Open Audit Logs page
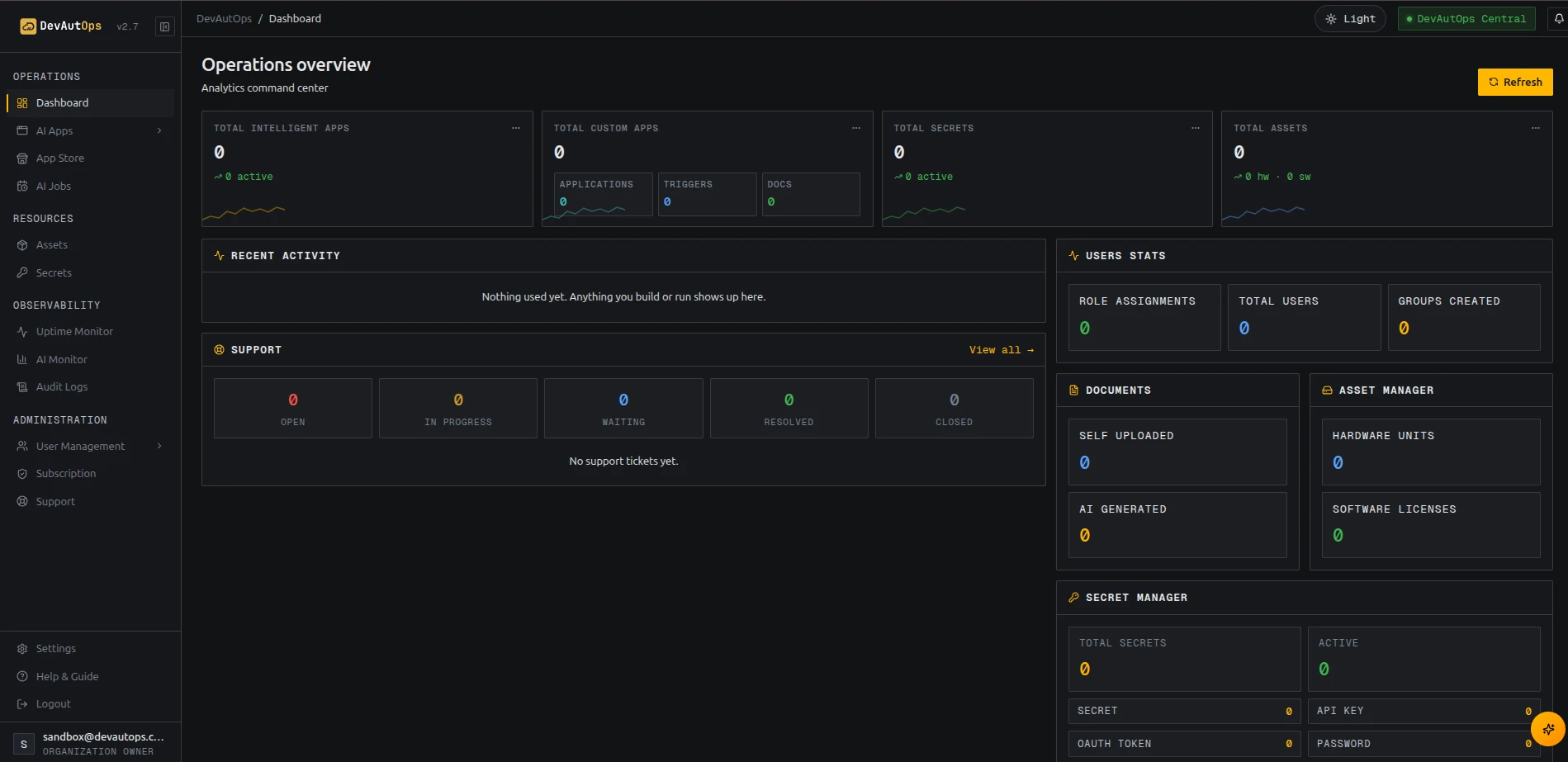1568x762 pixels. point(90,387)
